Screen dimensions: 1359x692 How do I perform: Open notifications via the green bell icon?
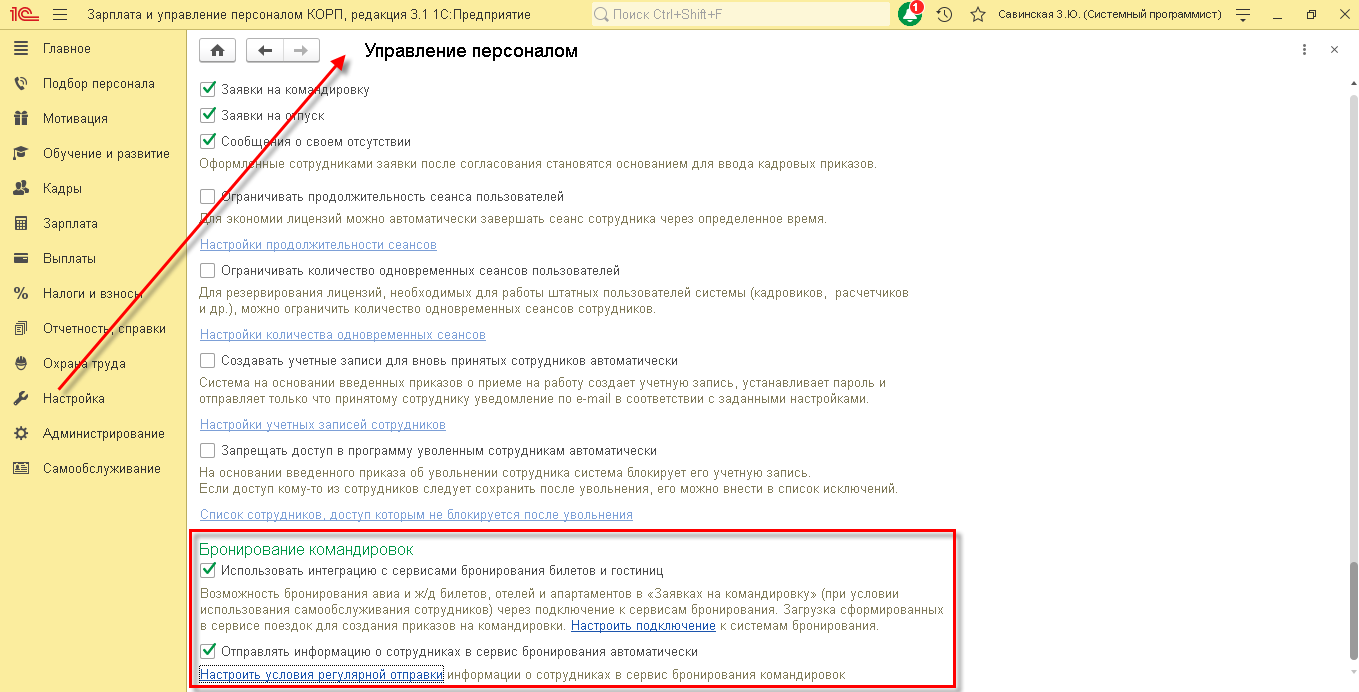(x=910, y=14)
